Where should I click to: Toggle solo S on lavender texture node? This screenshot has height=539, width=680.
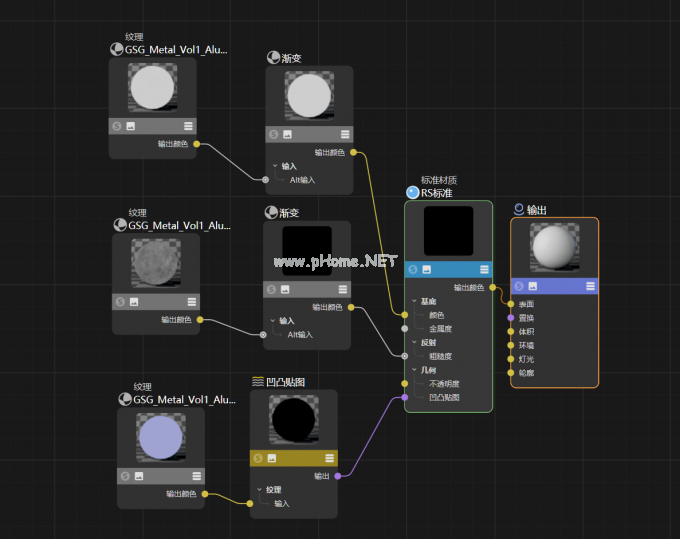125,476
